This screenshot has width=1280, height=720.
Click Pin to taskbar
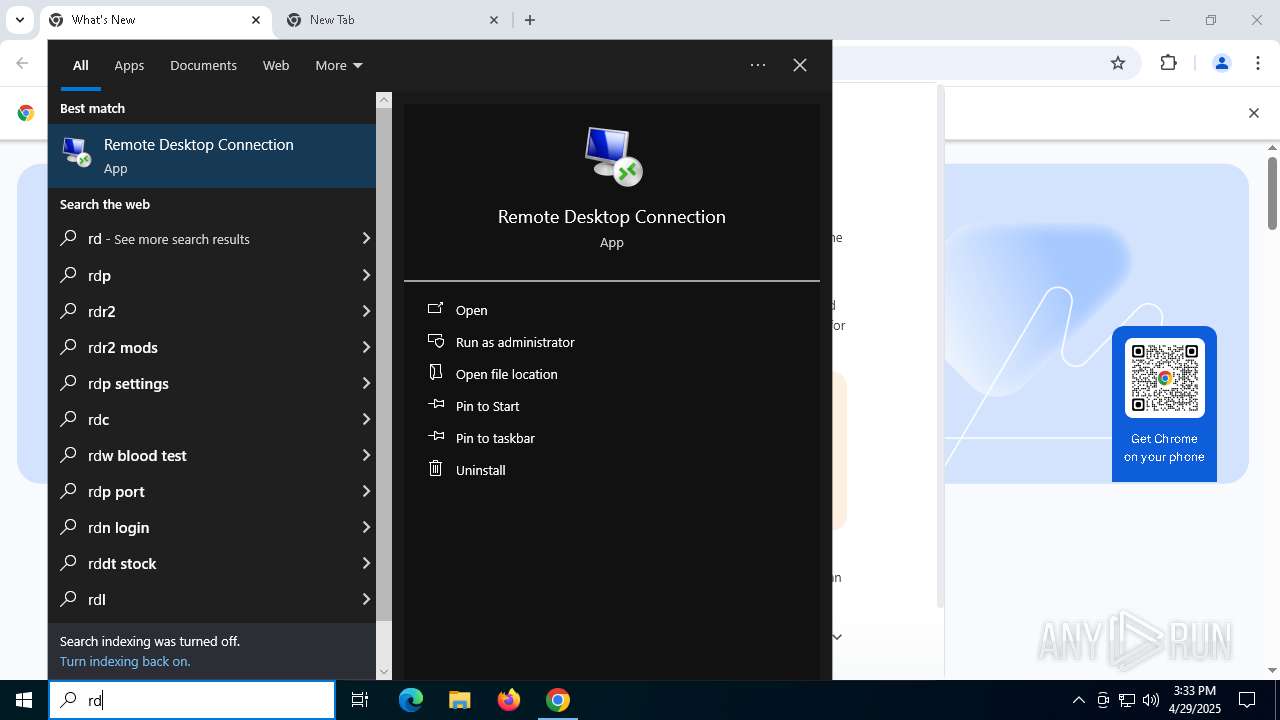tap(495, 438)
